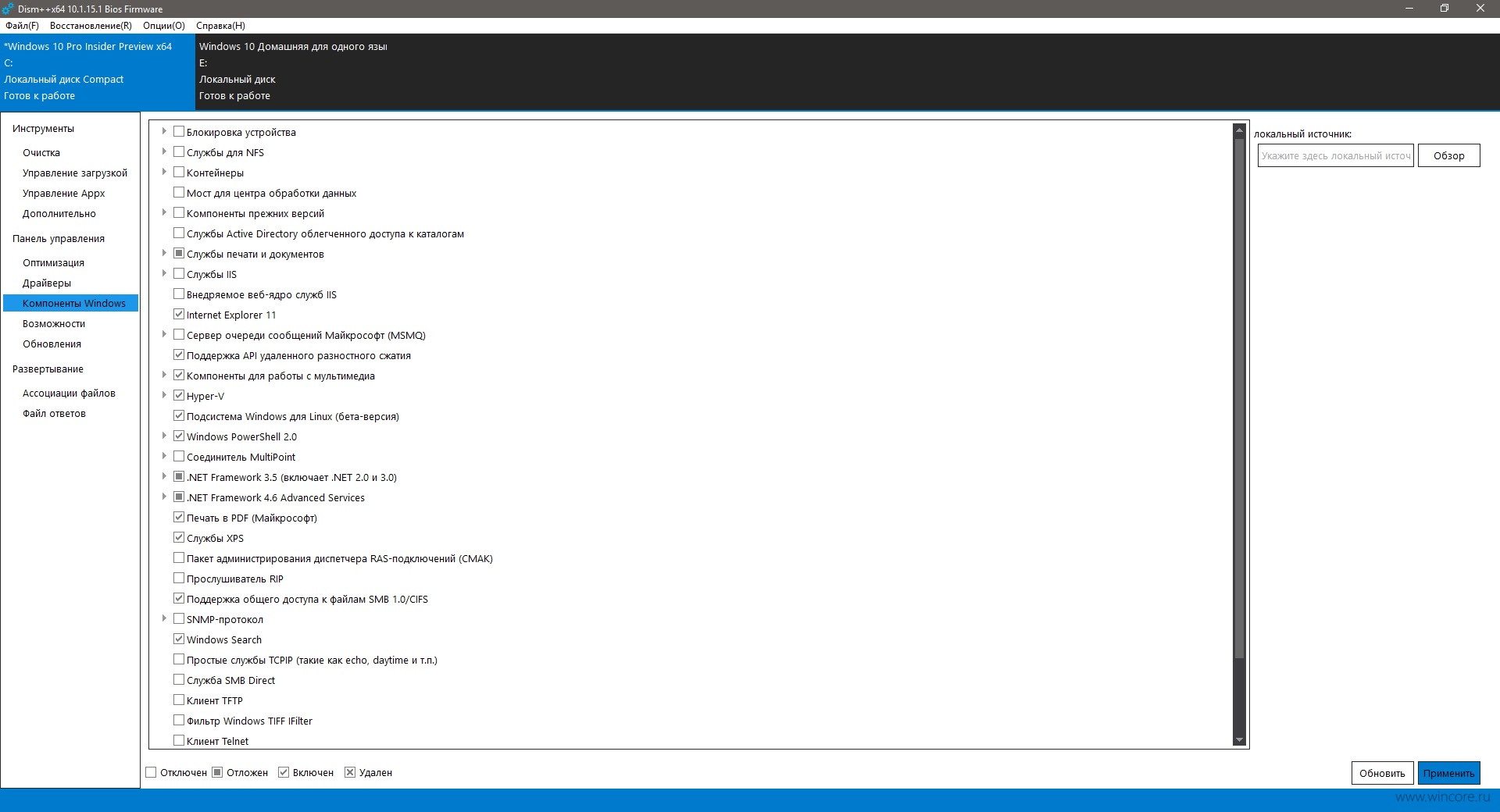Click the vertical scrollbar thumb

[x=1238, y=398]
